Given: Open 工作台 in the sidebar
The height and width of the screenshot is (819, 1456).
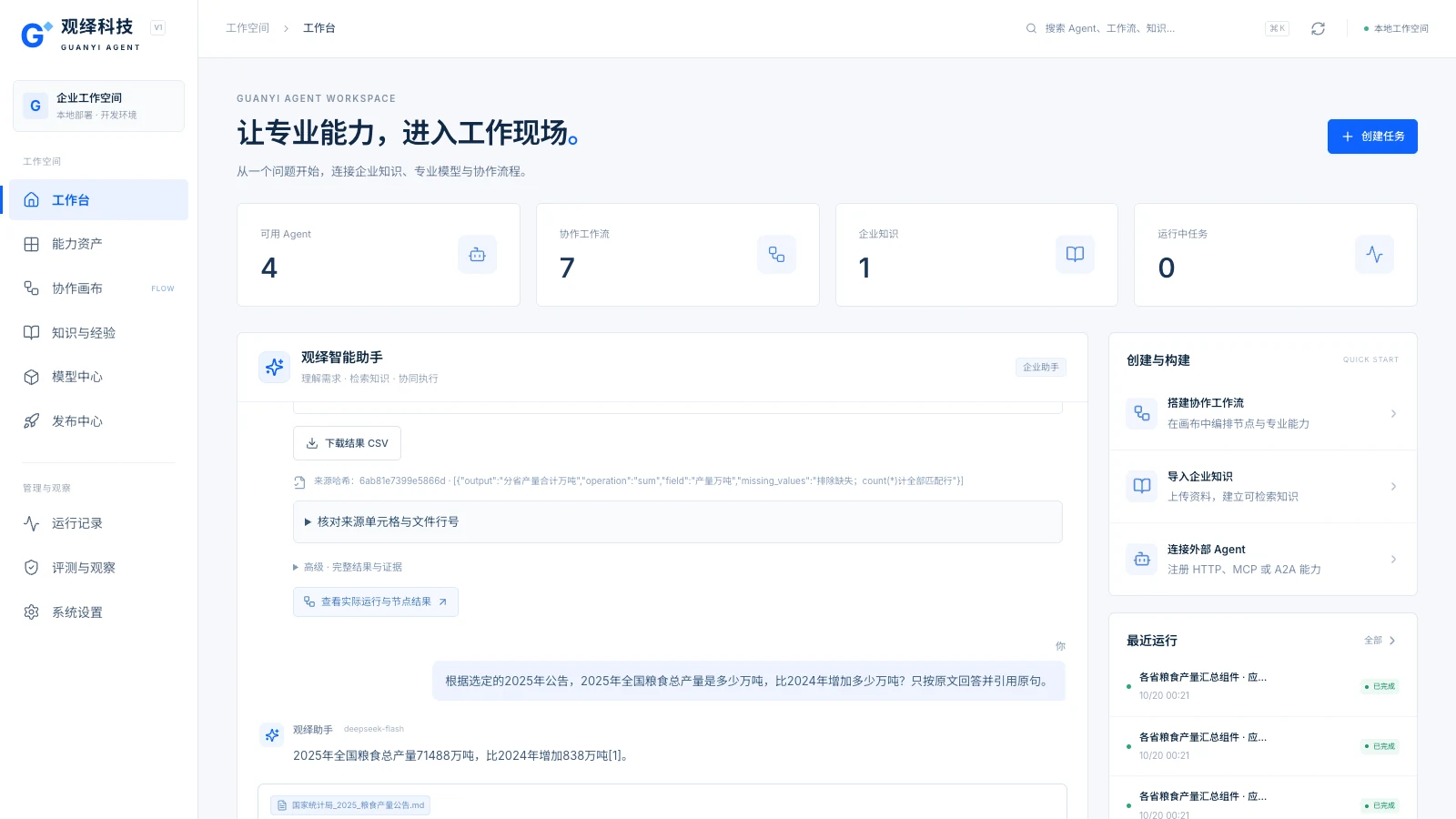Looking at the screenshot, I should (x=98, y=200).
